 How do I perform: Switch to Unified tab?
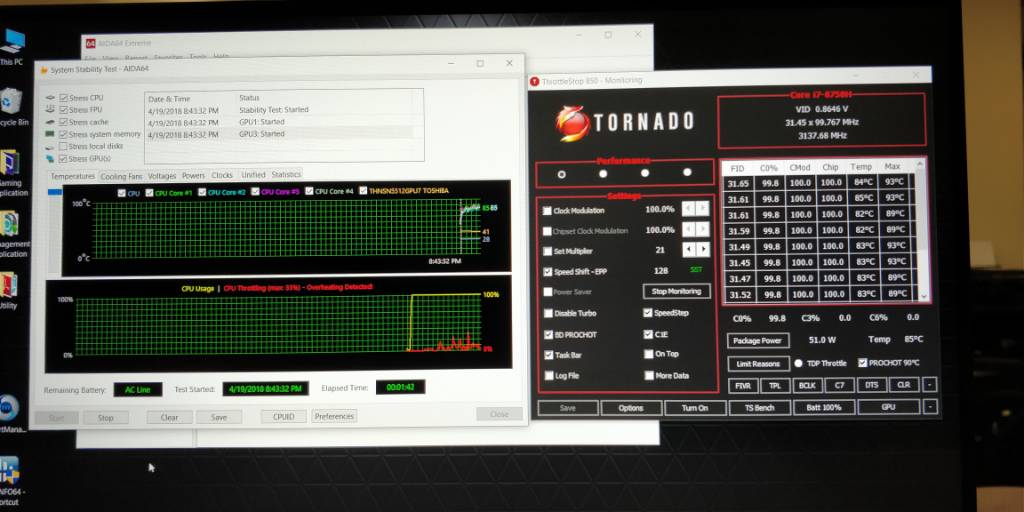pyautogui.click(x=253, y=175)
